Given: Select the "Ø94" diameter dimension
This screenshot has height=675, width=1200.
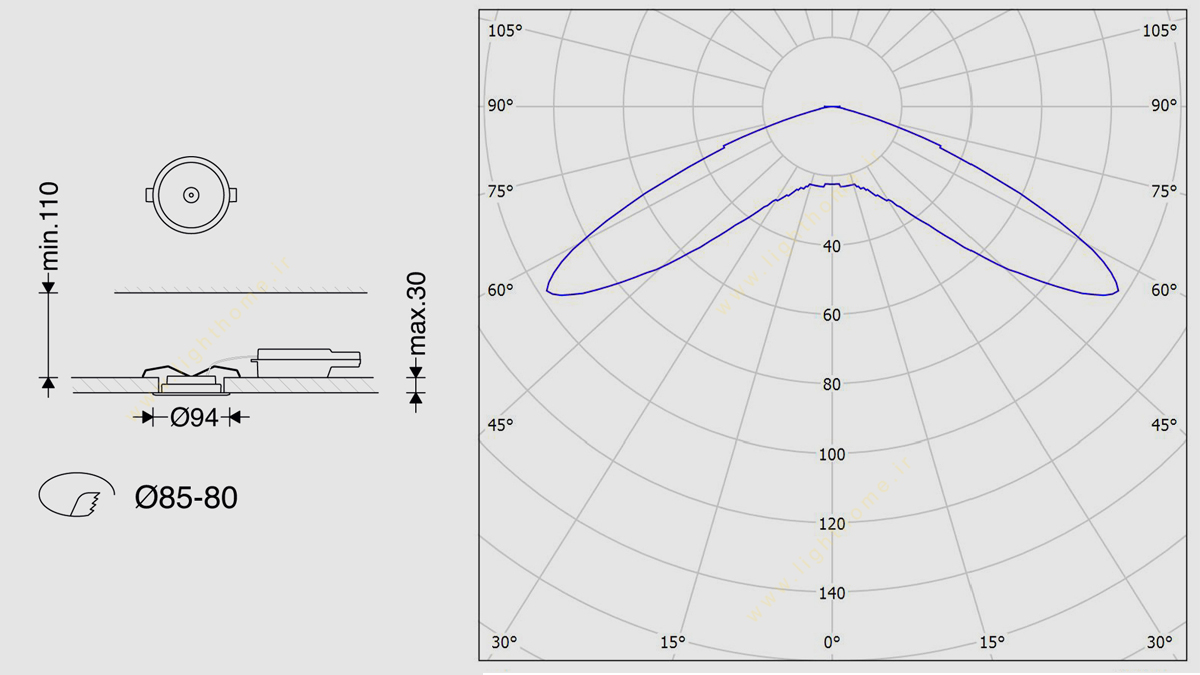Looking at the screenshot, I should [x=193, y=417].
